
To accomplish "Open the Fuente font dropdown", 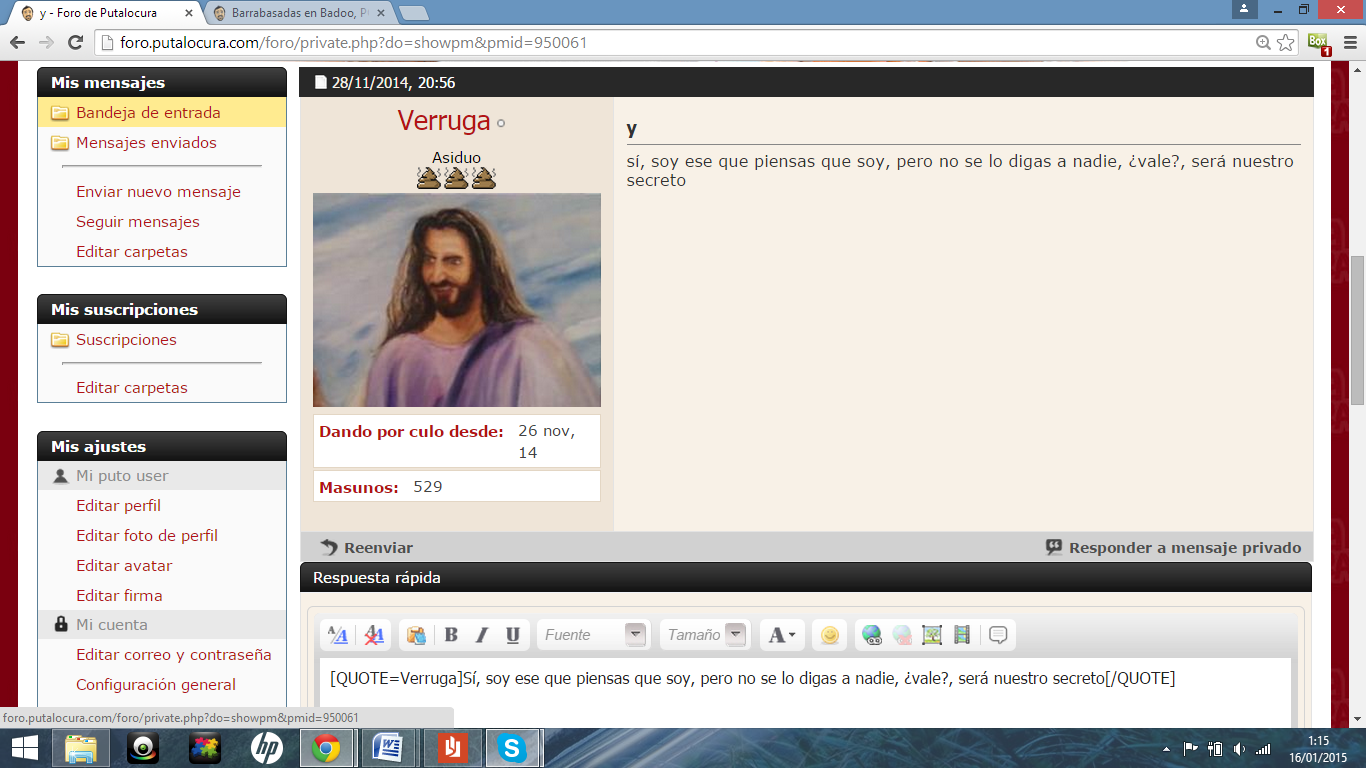I will (x=594, y=635).
